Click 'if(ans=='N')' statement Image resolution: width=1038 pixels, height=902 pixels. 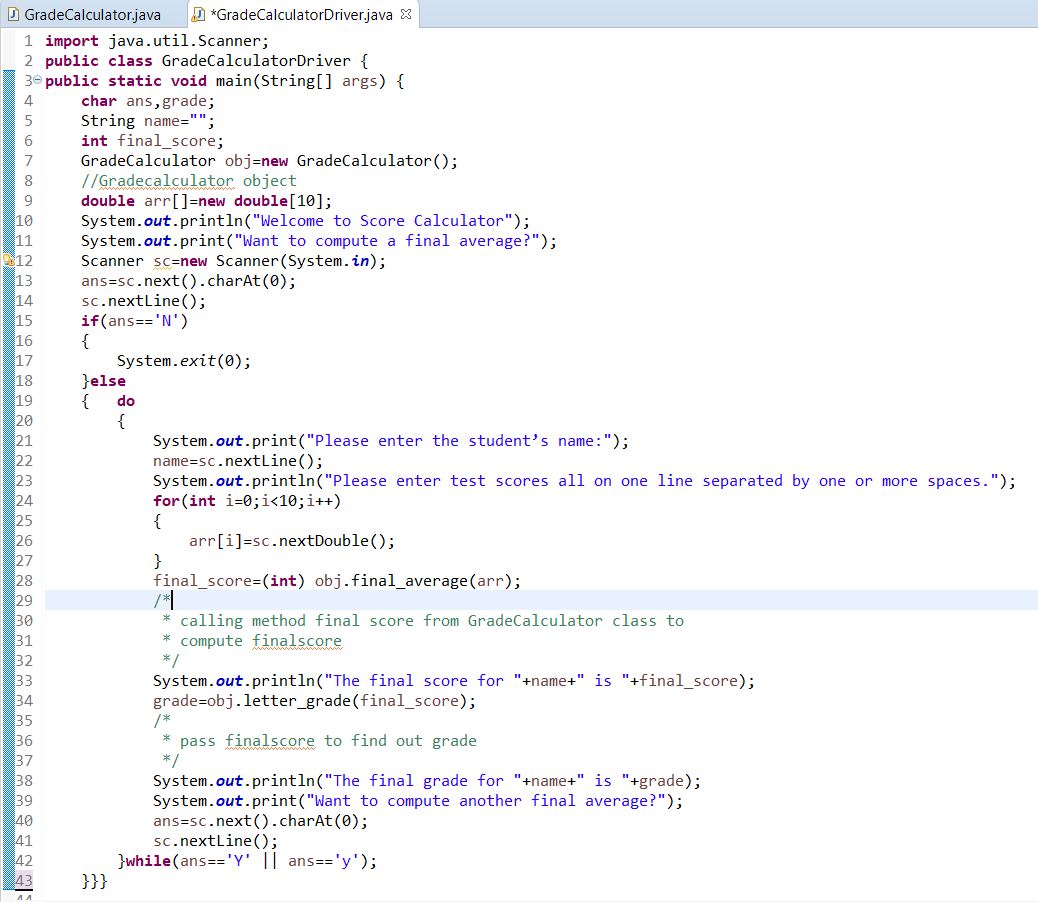134,321
